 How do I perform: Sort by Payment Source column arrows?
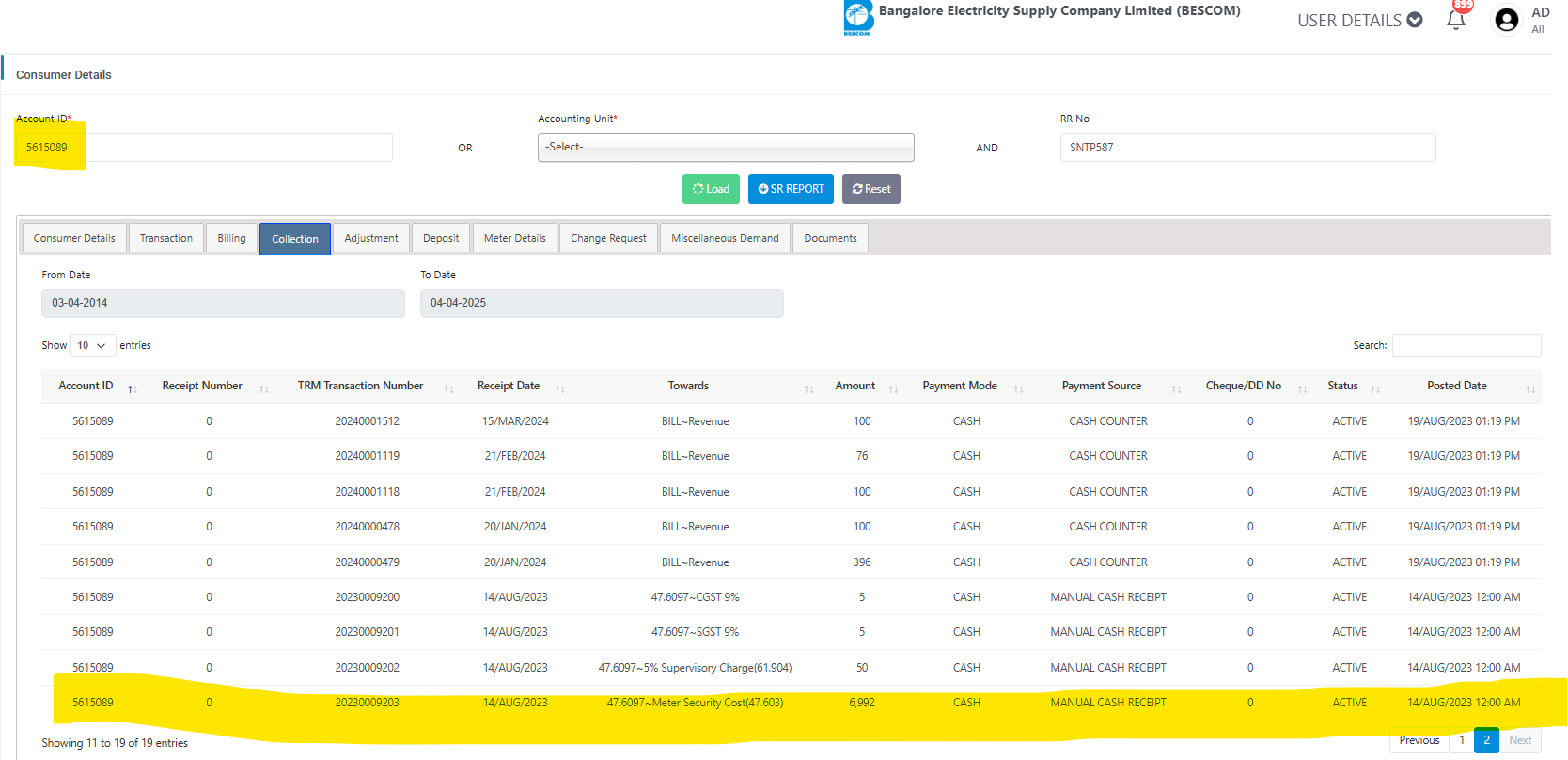tap(1176, 388)
